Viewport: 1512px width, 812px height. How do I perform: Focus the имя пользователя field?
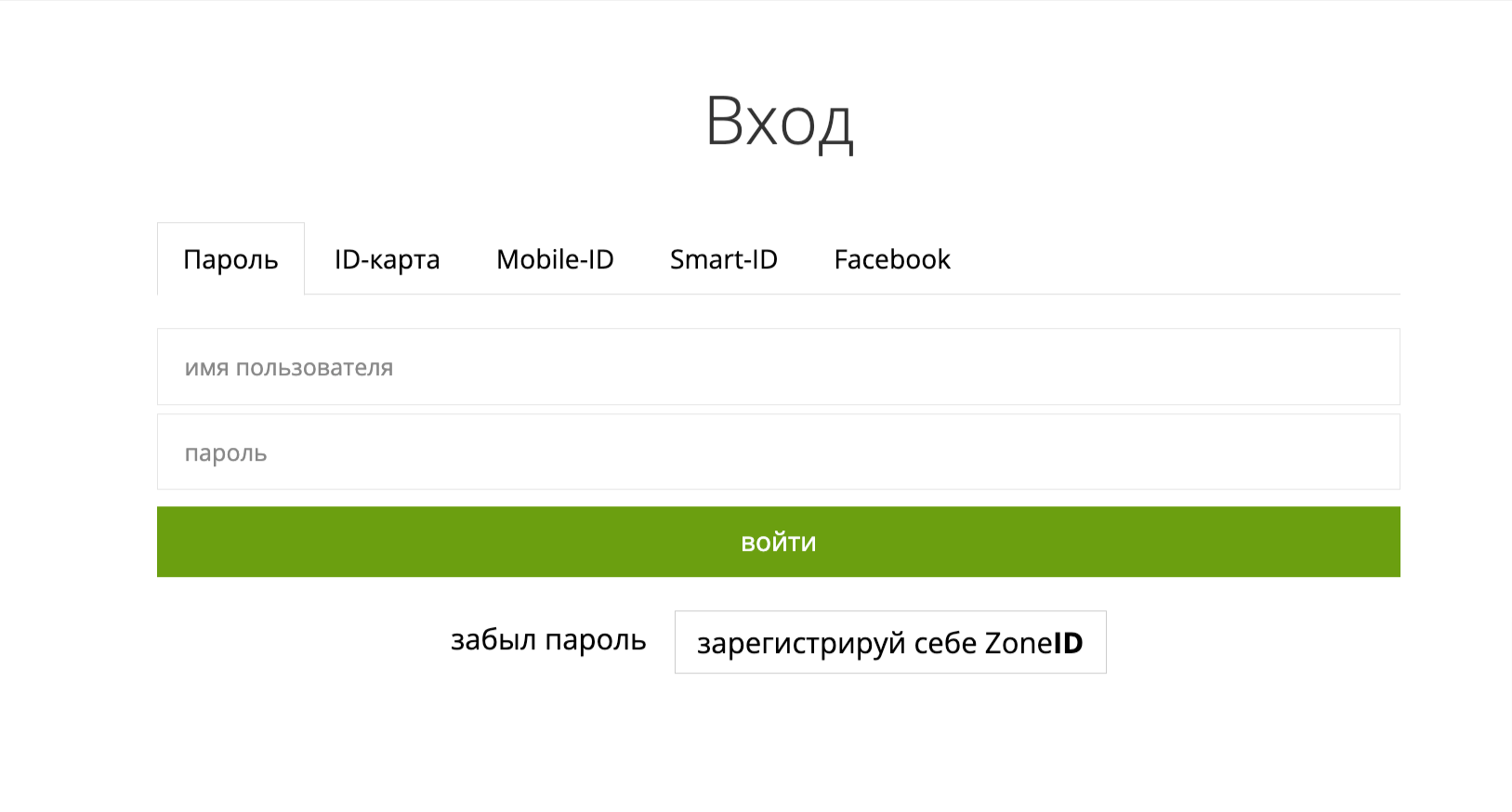(779, 367)
